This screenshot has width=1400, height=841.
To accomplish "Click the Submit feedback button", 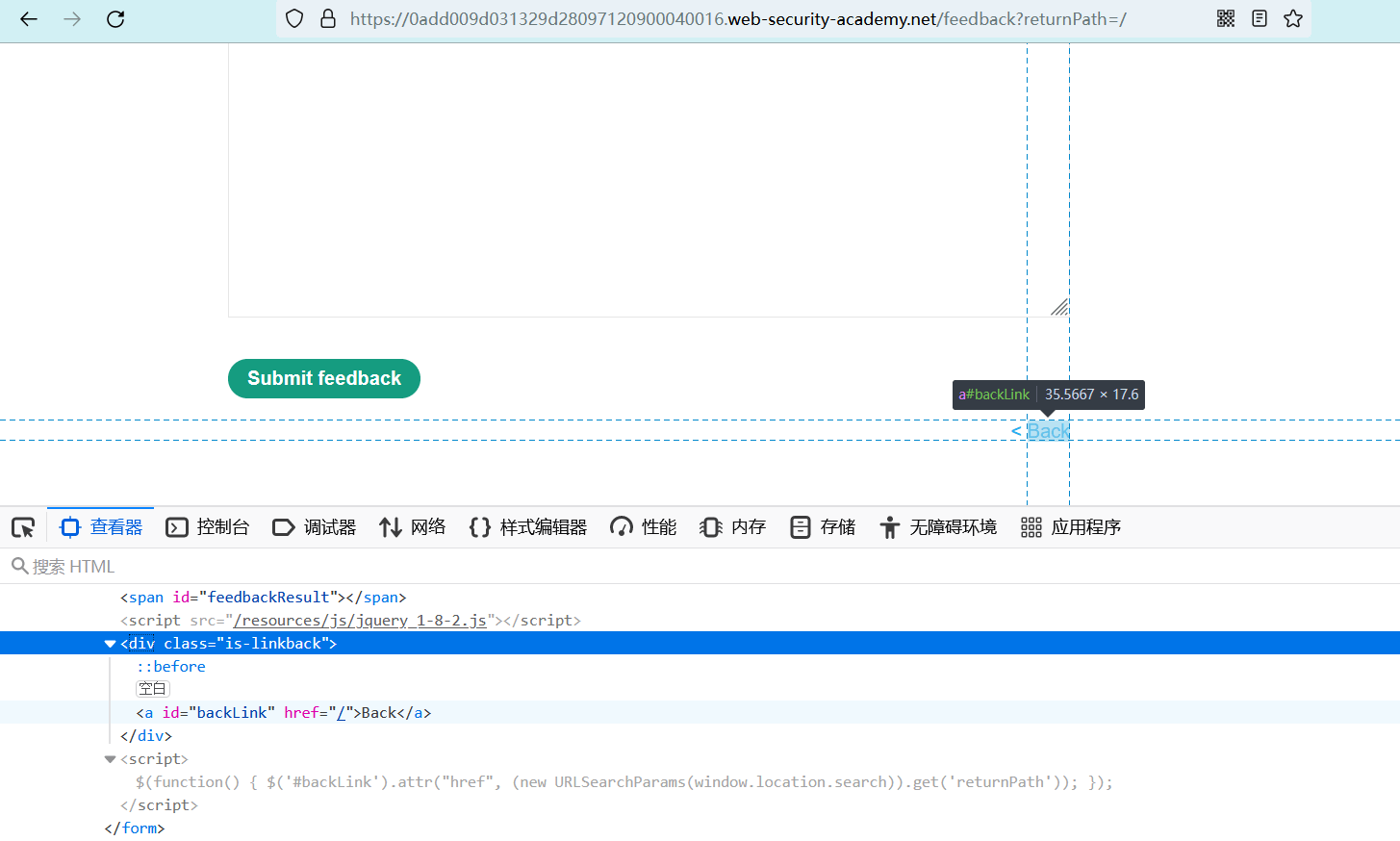I will 324,378.
